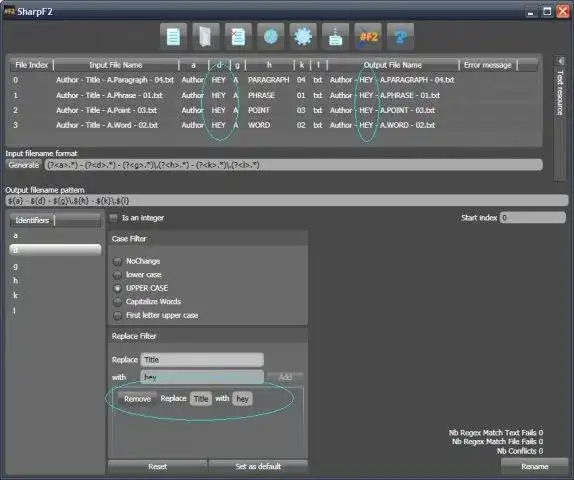Expand the Text resource side panel
The width and height of the screenshot is (574, 480).
pyautogui.click(x=560, y=117)
